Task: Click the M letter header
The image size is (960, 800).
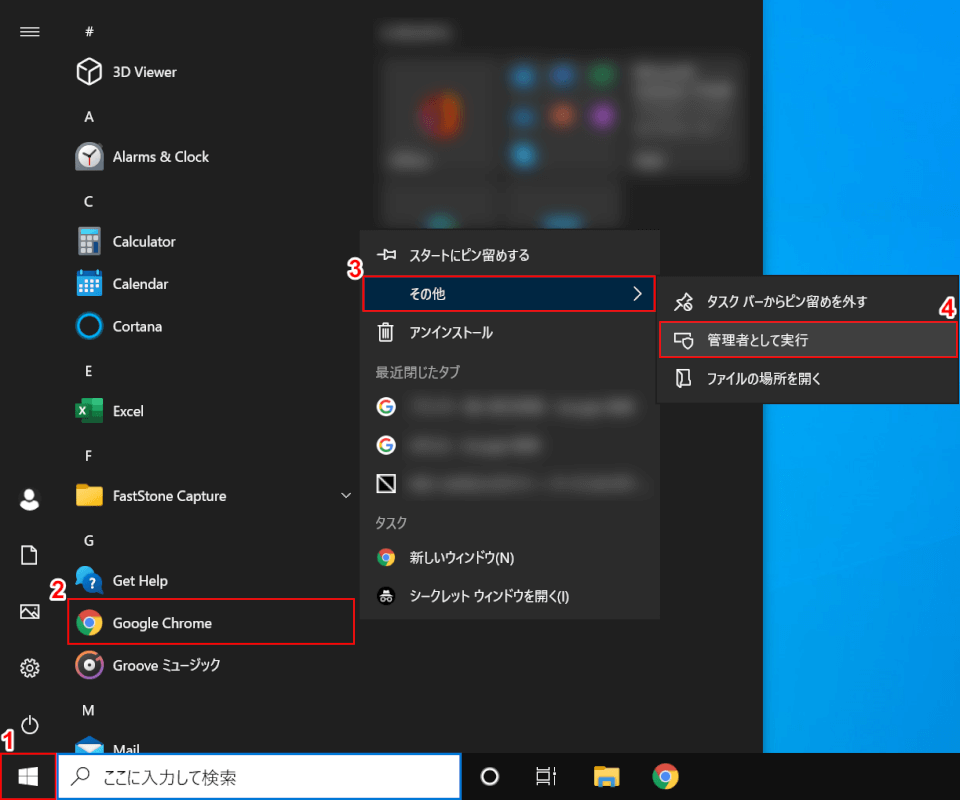Action: (x=89, y=710)
